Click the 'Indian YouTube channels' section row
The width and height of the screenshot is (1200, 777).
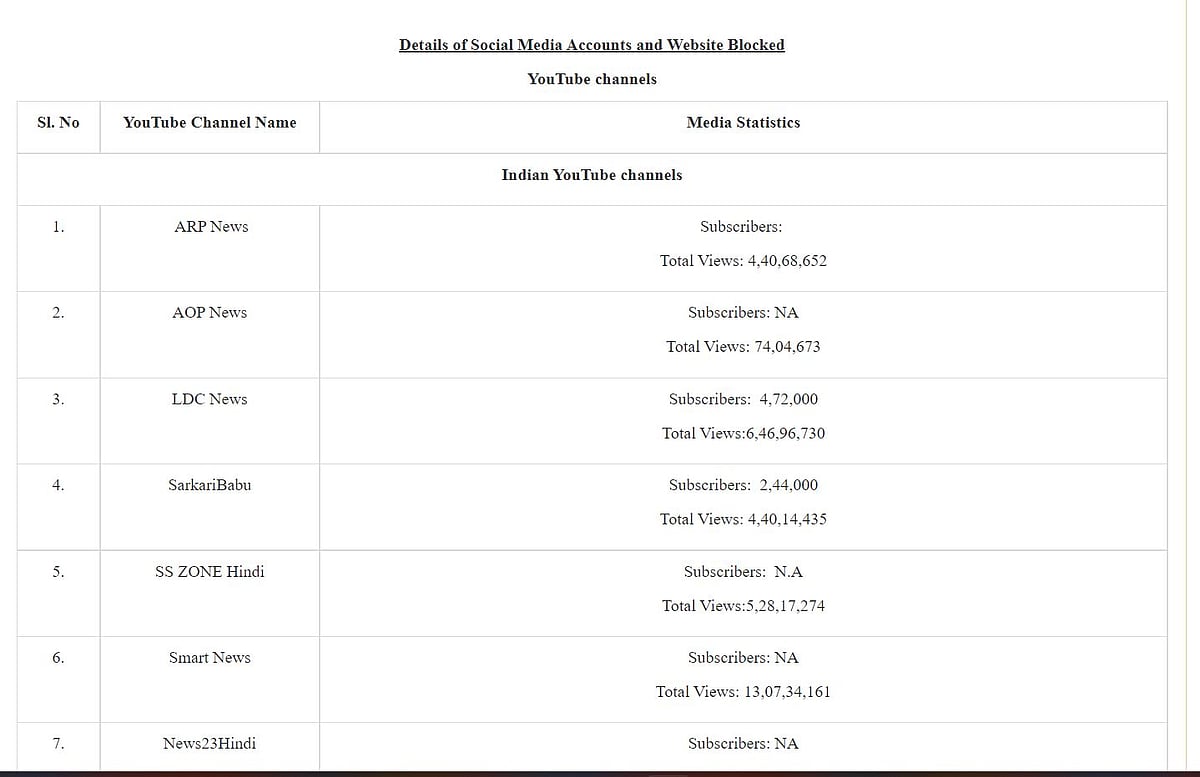(591, 175)
